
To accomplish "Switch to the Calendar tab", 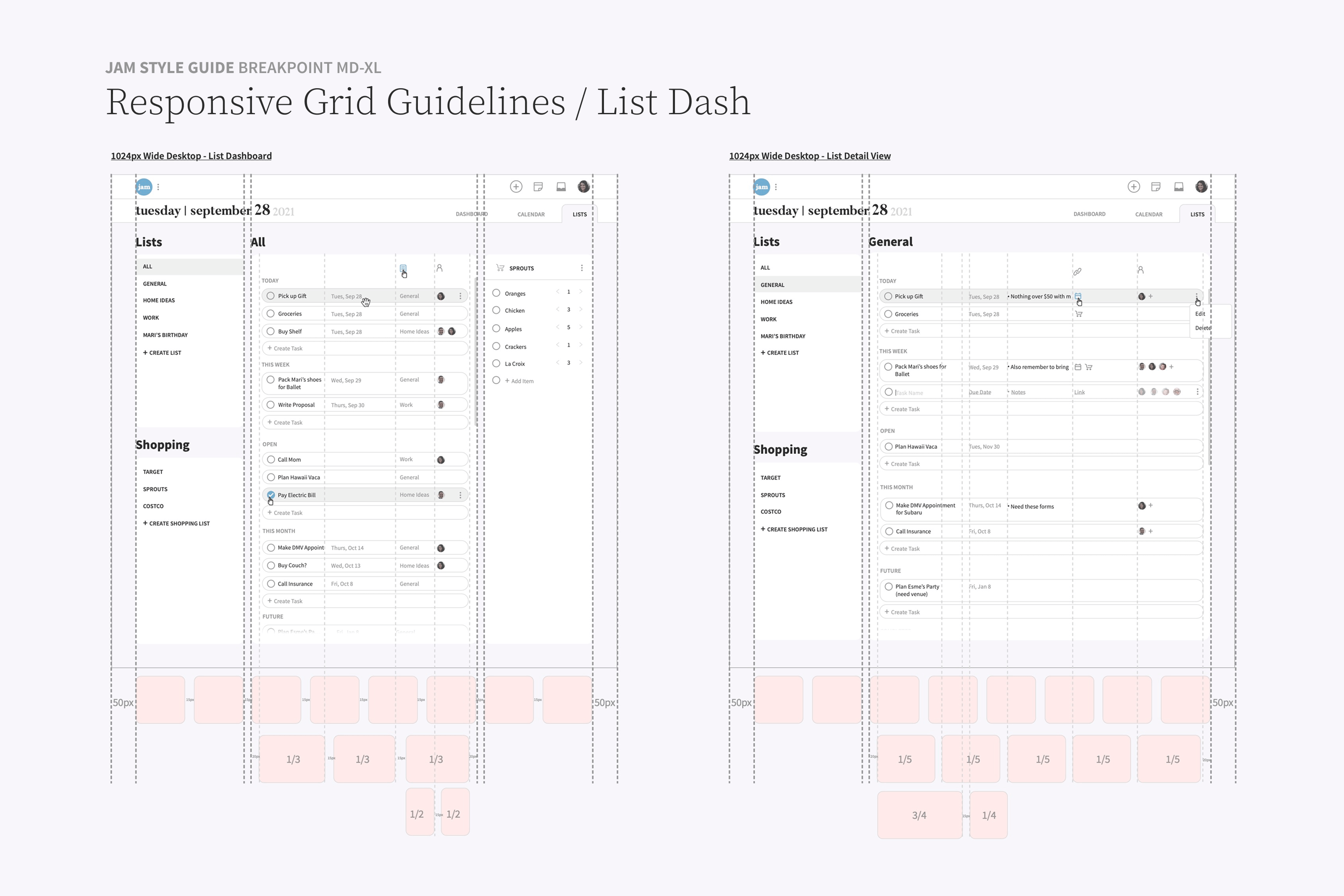I will click(531, 214).
